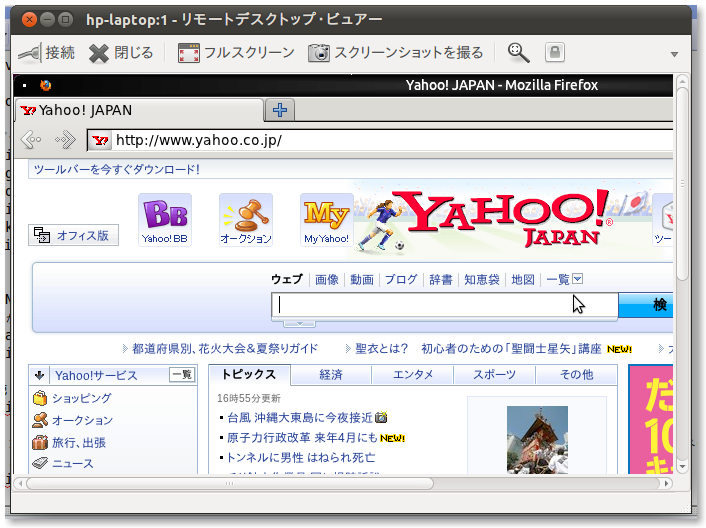The height and width of the screenshot is (528, 706).
Task: Click the ニュース newspaper icon
Action: click(x=40, y=463)
